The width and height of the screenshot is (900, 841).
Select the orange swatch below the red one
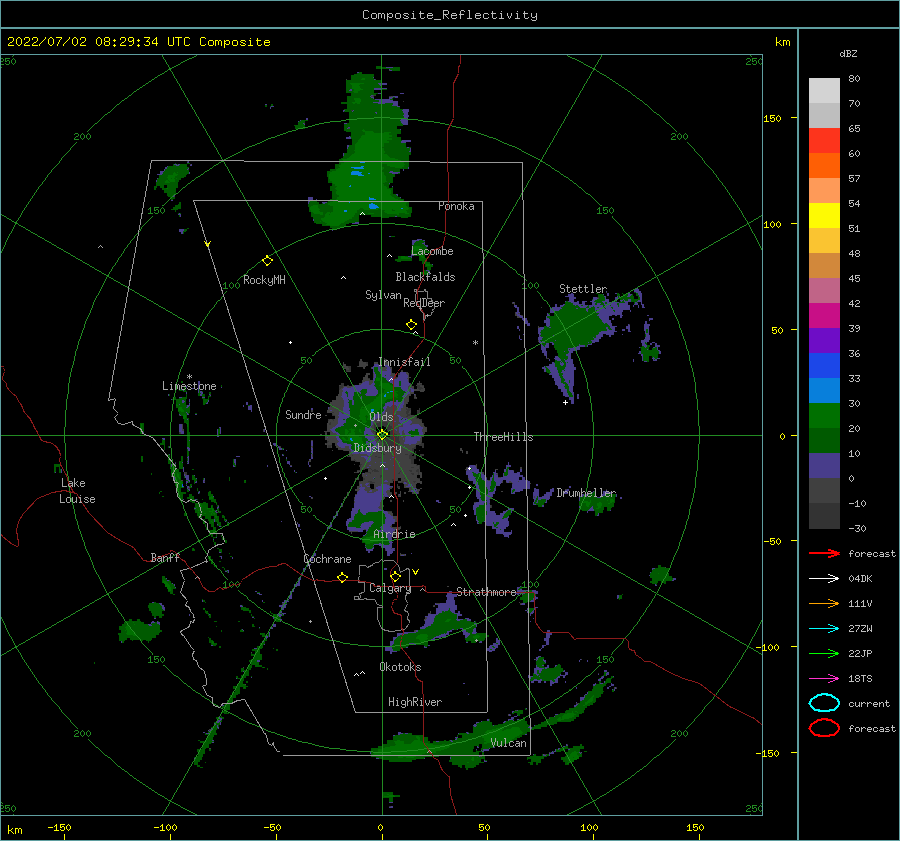824,165
